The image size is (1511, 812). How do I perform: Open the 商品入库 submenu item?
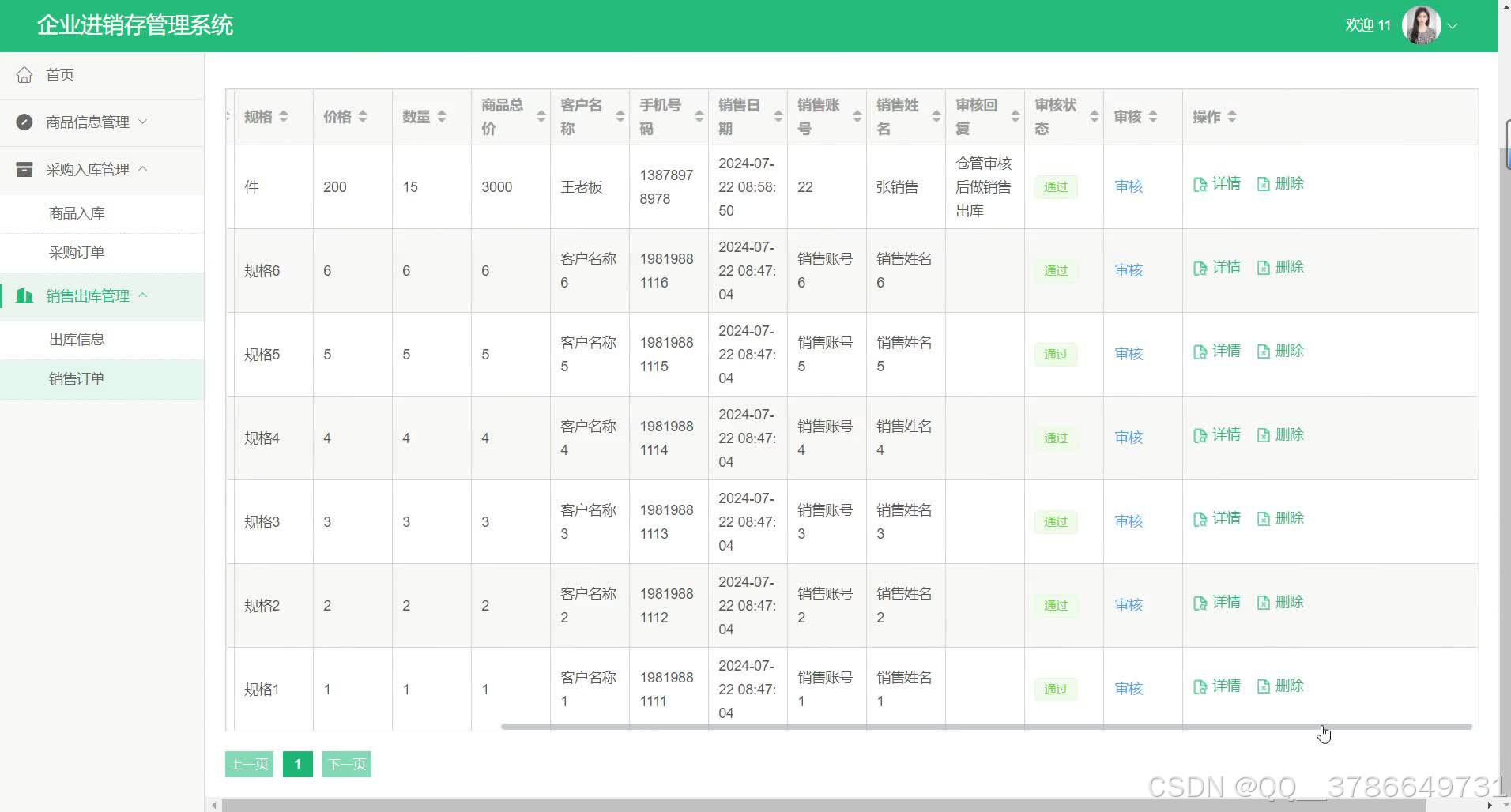(102, 213)
